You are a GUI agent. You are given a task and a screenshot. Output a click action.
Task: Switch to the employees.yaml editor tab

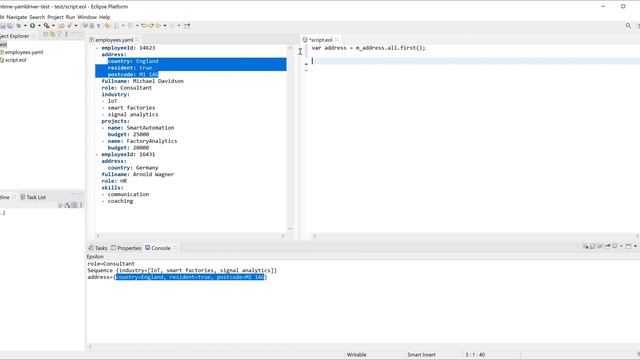coord(114,40)
